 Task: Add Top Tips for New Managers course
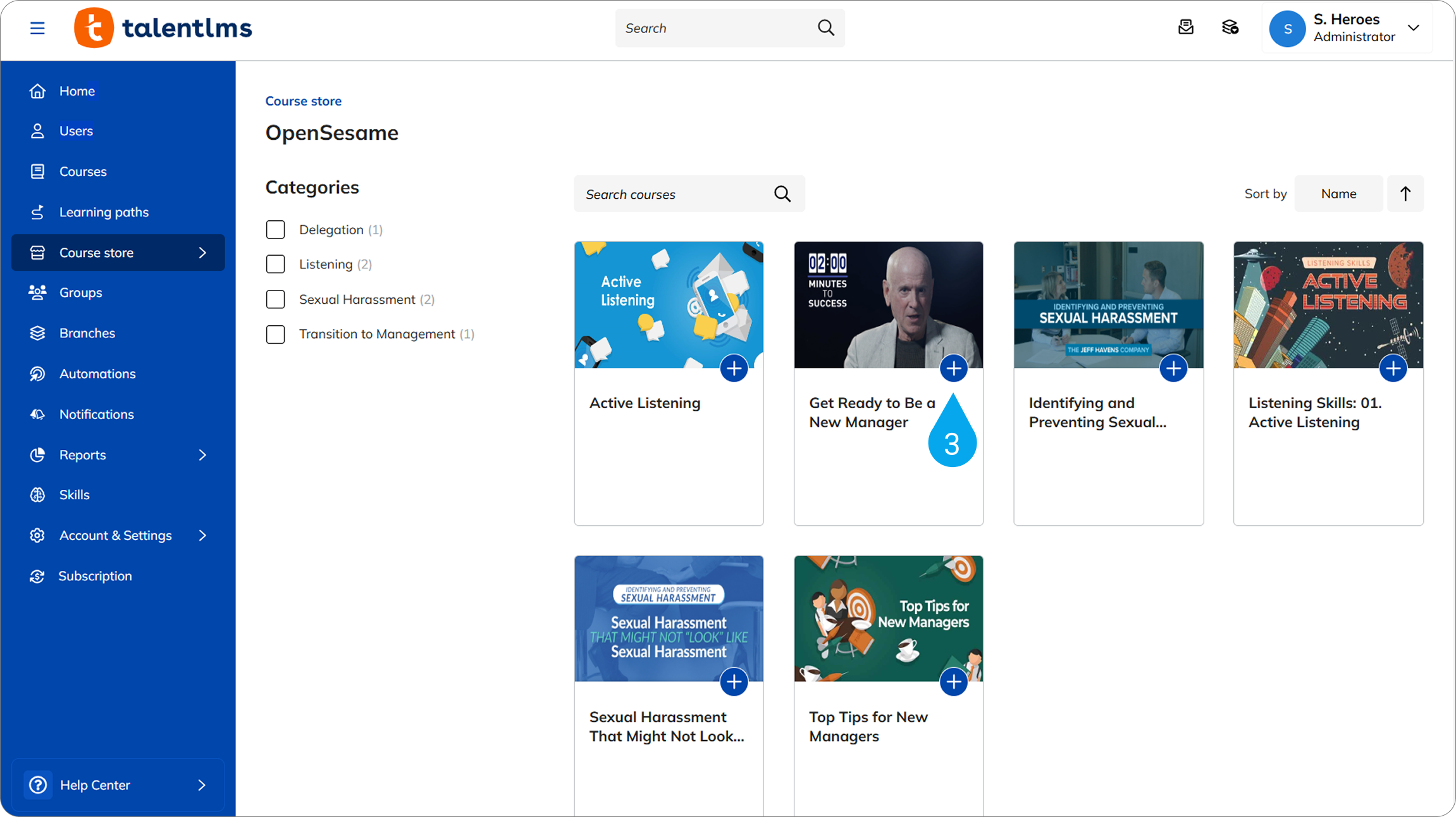pyautogui.click(x=953, y=682)
